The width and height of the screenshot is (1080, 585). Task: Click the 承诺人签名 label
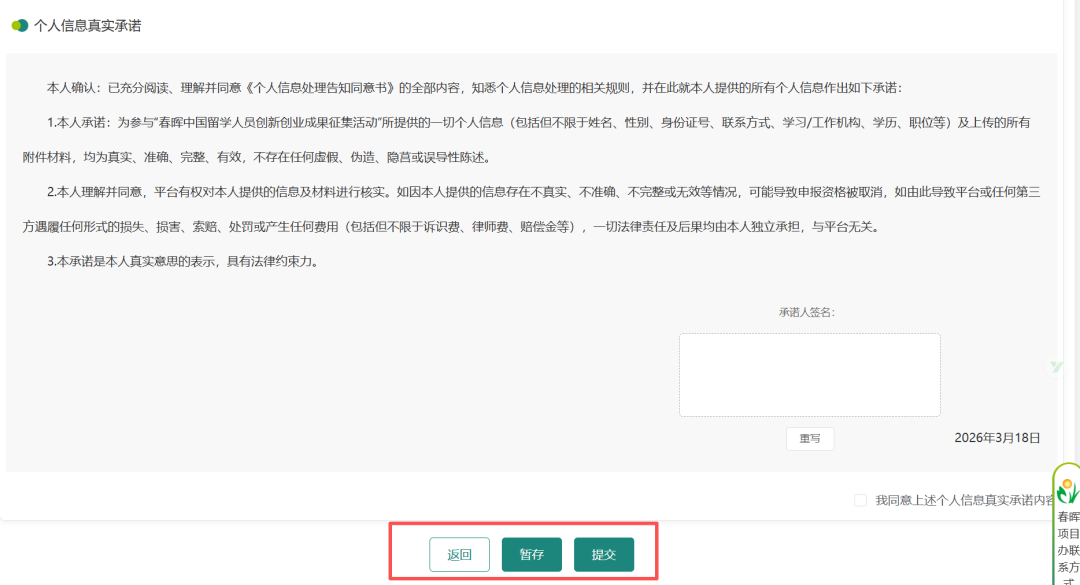point(806,312)
